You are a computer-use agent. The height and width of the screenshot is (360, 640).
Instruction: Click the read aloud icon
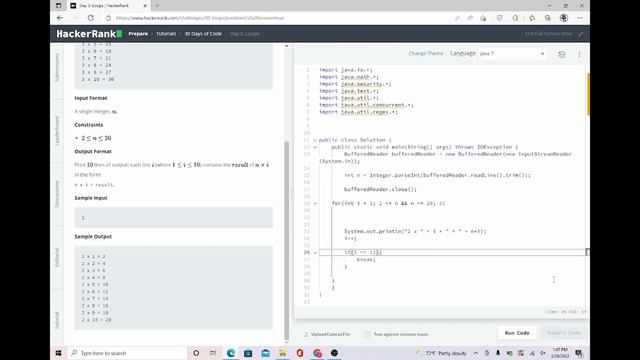point(470,18)
